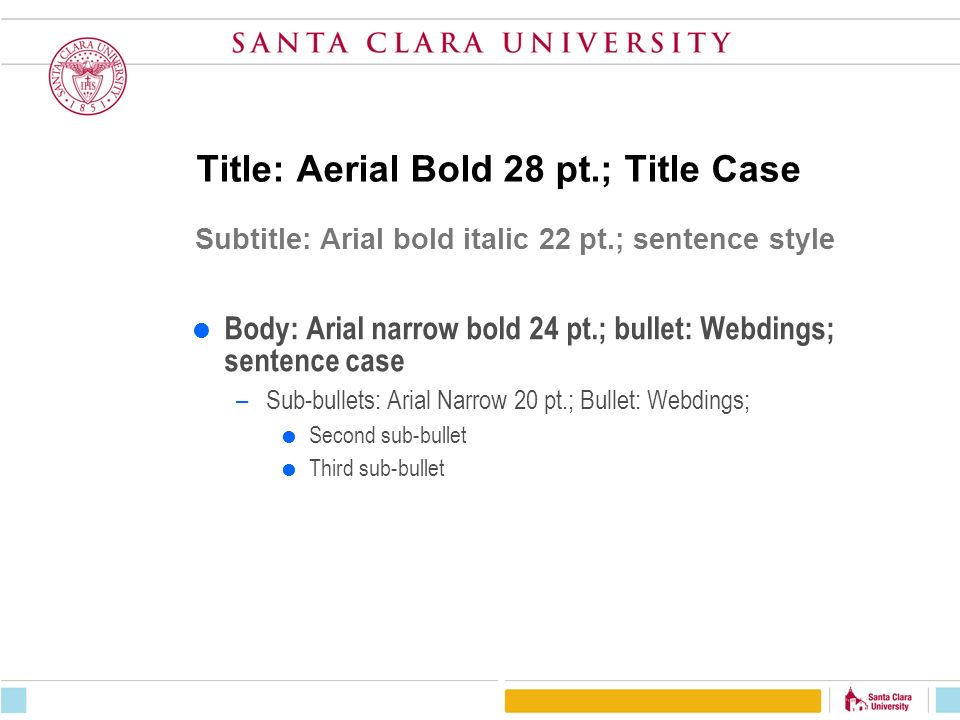Click the bullet next to Third sub-bullet
This screenshot has height=720, width=960.
tap(289, 470)
